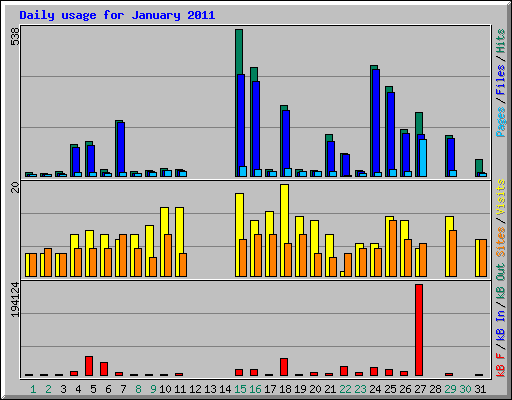
Task: Click the red kB bar for day 5
Action: tap(89, 366)
